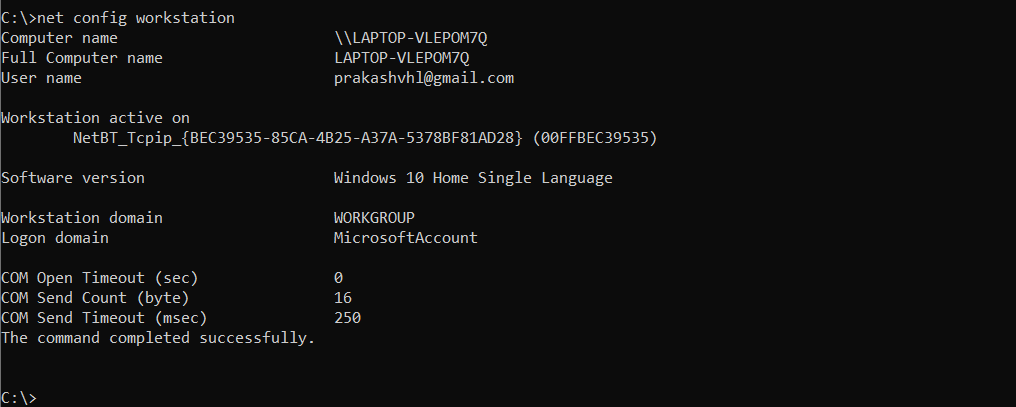Click the 'Software version' label
The height and width of the screenshot is (407, 1016).
[73, 178]
